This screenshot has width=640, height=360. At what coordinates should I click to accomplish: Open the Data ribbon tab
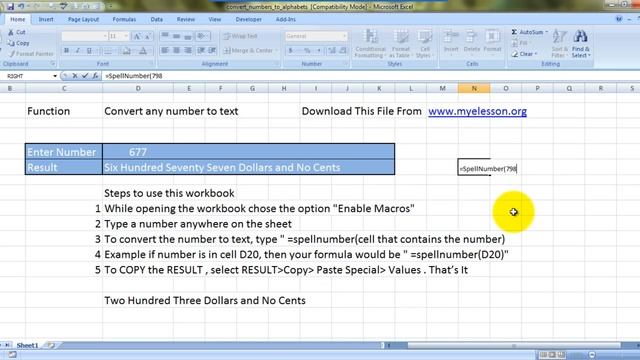point(156,19)
